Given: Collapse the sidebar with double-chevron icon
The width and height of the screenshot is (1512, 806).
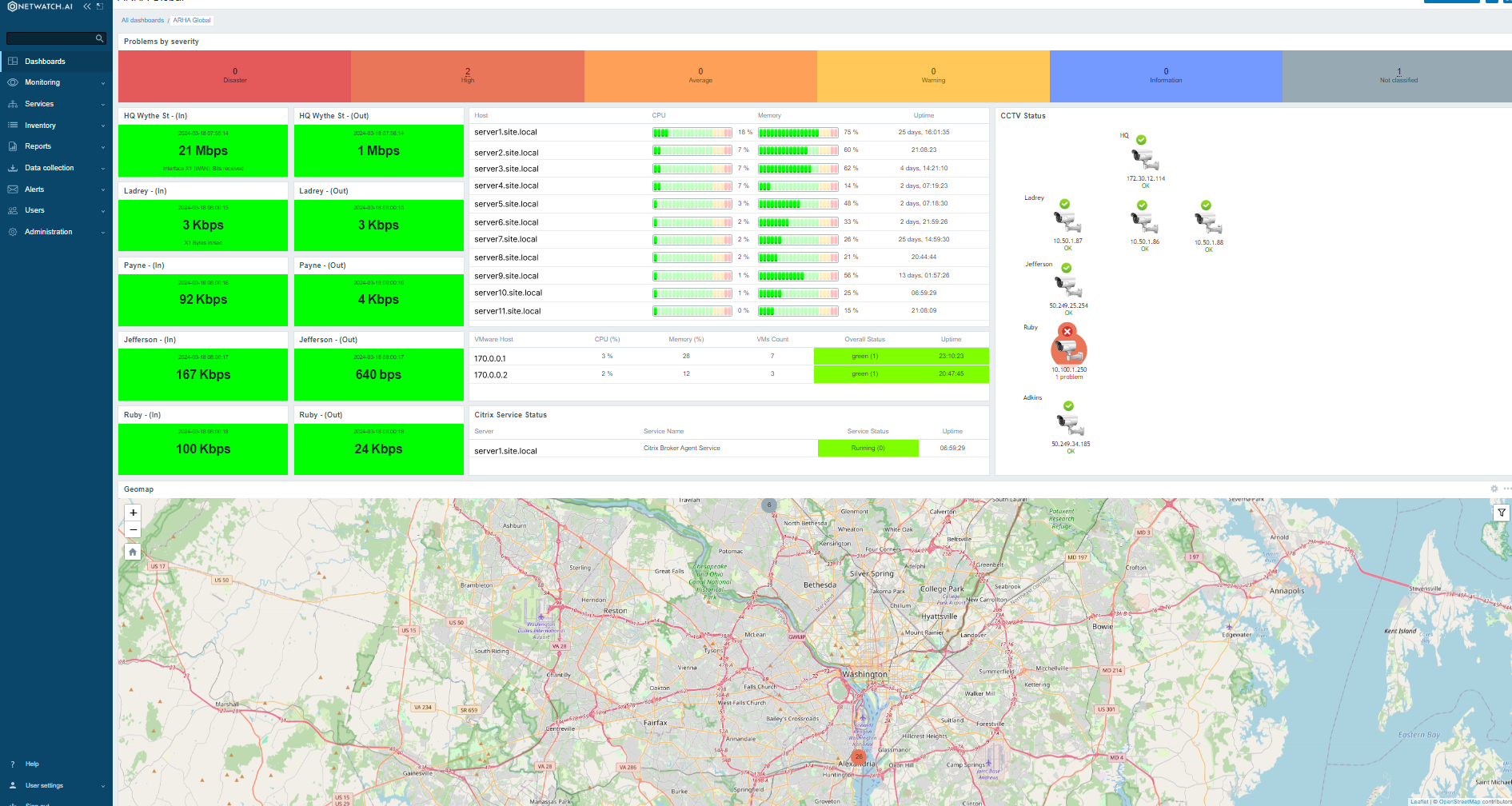Looking at the screenshot, I should (x=87, y=6).
